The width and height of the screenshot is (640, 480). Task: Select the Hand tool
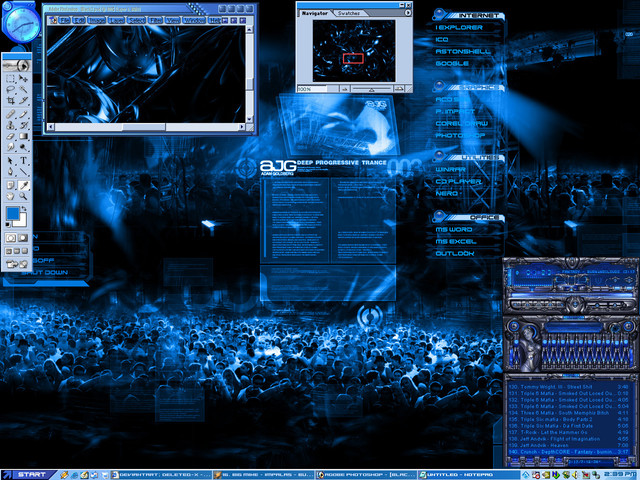point(10,197)
